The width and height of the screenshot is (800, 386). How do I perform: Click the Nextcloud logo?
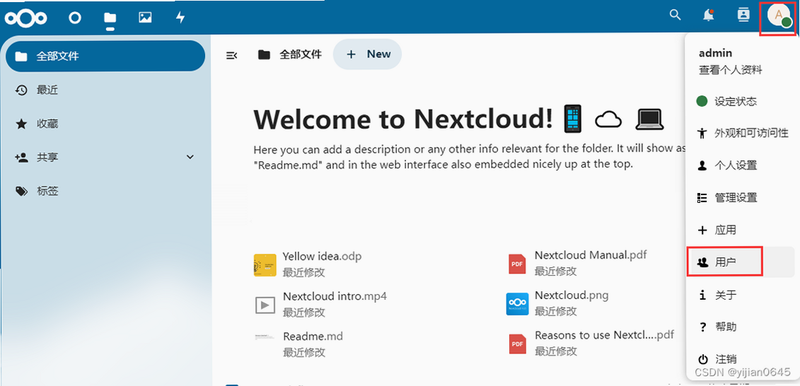tap(26, 18)
